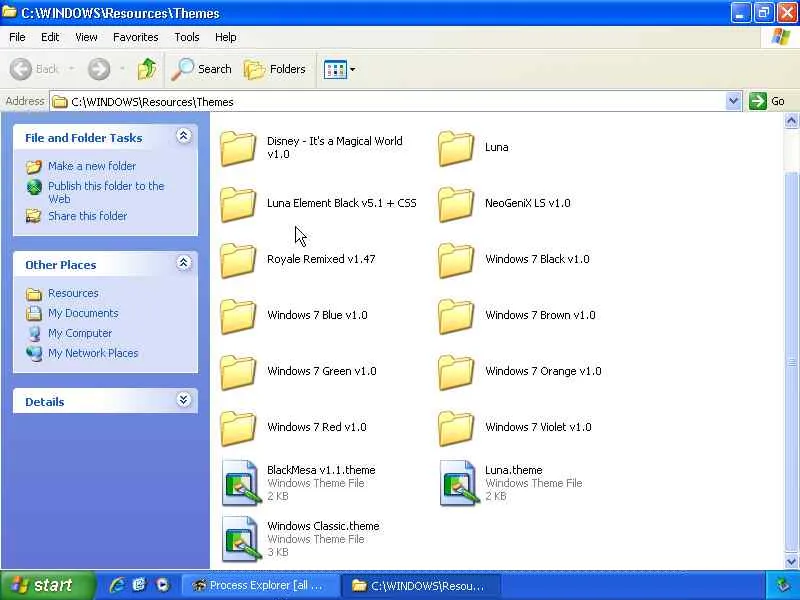Select the NeoGeniX LS v1.0 folder icon
This screenshot has height=600, width=800.
click(456, 204)
